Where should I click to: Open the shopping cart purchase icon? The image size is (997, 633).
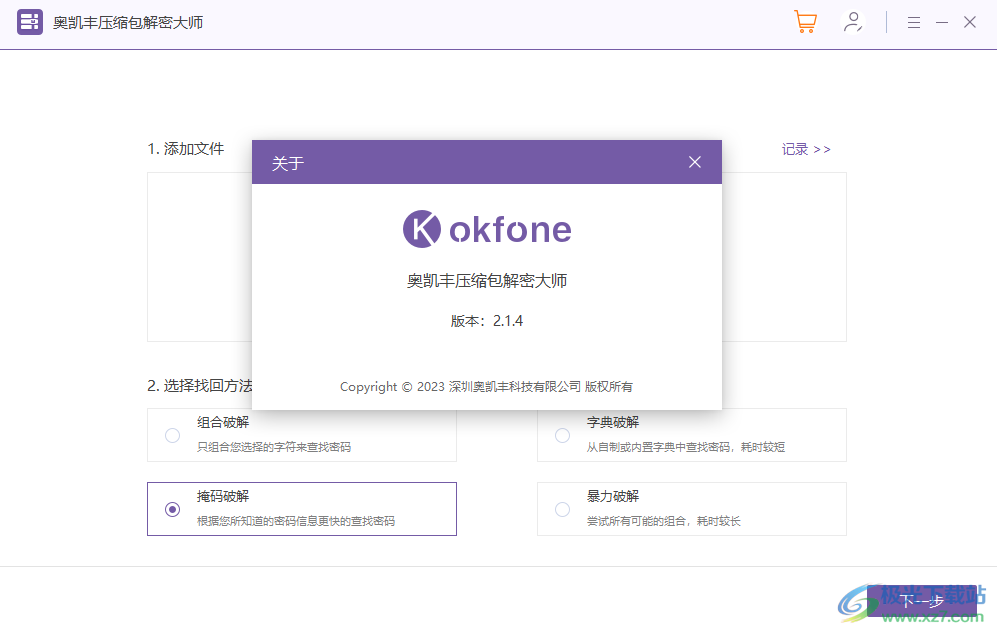click(806, 22)
